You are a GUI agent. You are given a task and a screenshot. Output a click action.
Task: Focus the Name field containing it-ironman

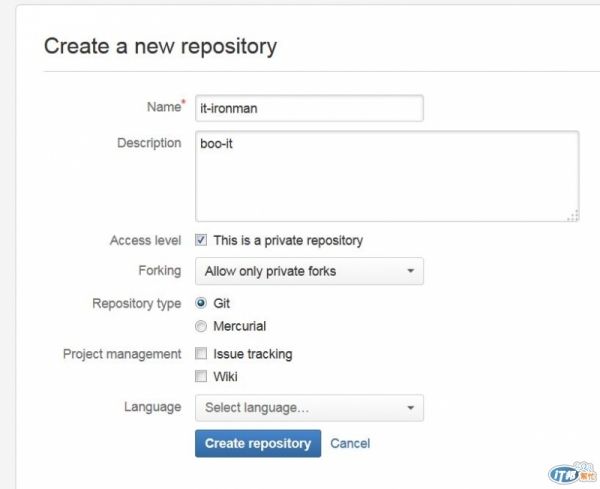pyautogui.click(x=309, y=108)
